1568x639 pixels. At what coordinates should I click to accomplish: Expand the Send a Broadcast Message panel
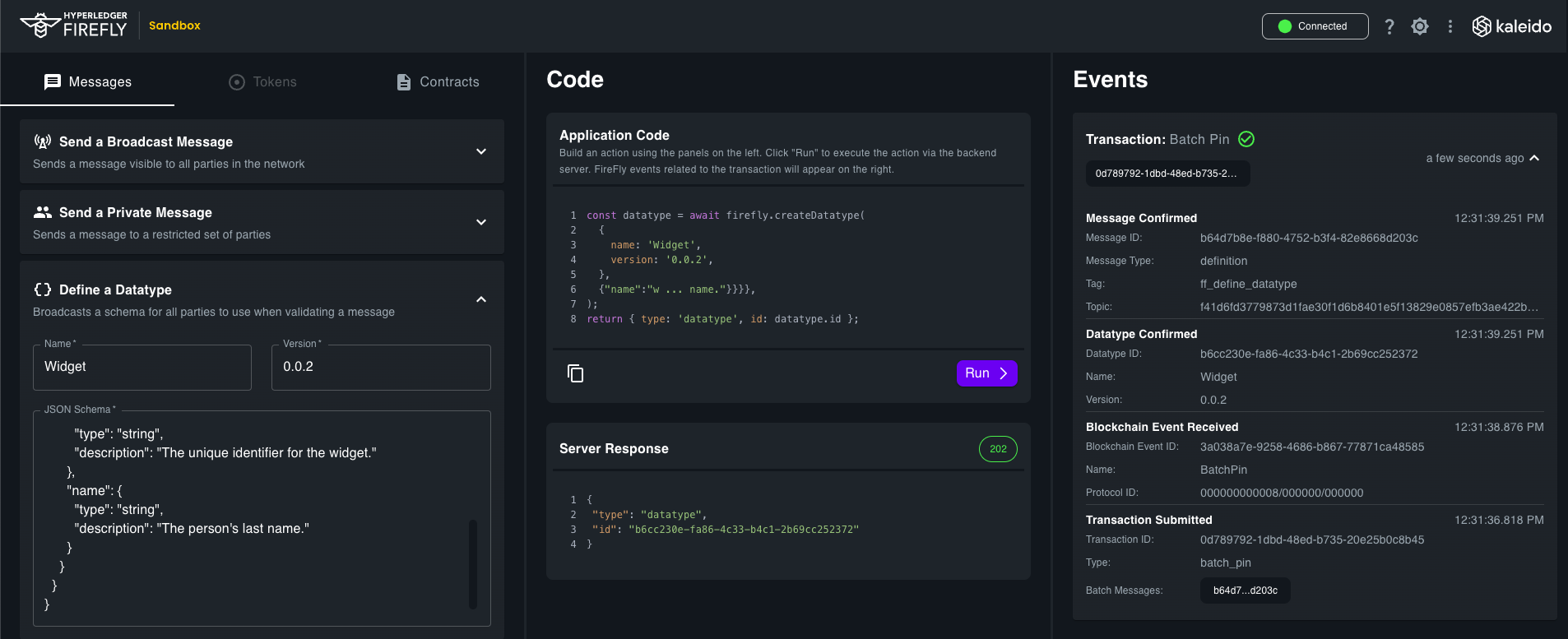tap(481, 151)
